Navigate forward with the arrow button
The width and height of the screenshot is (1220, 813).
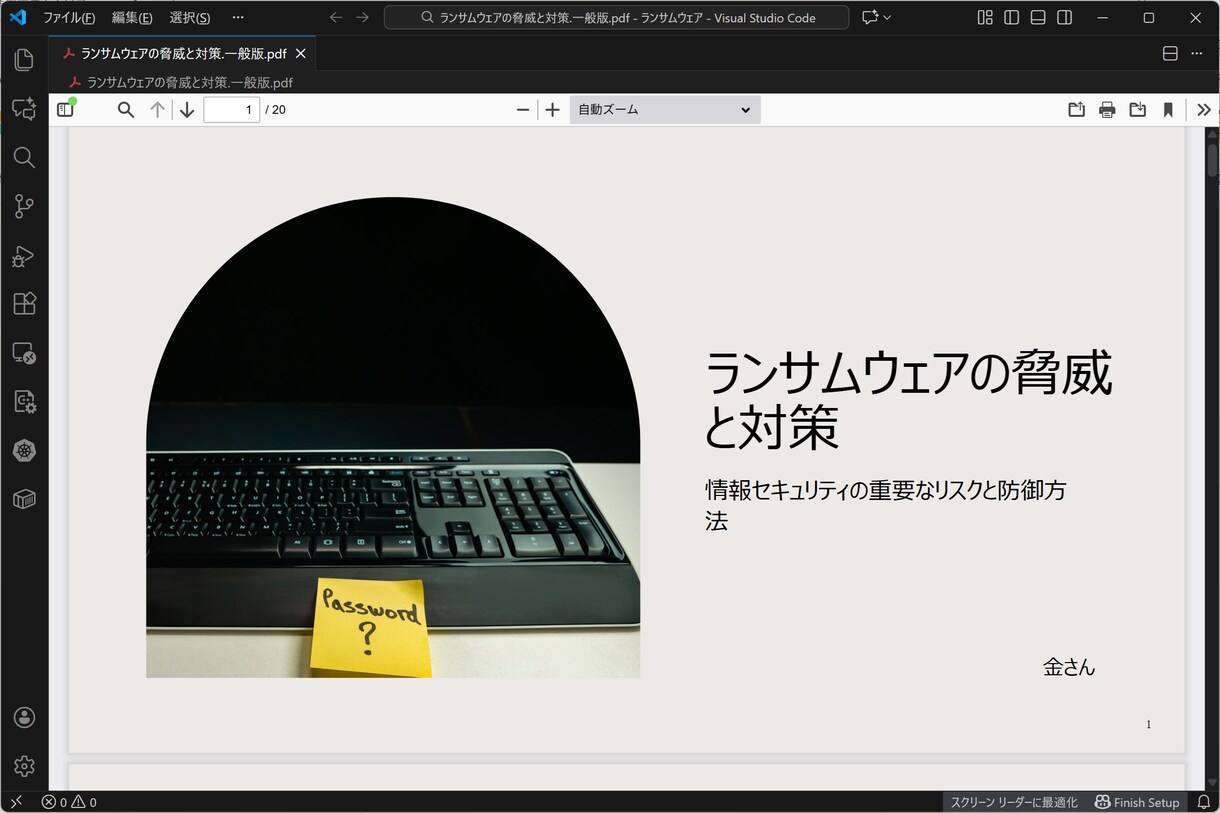[x=362, y=18]
